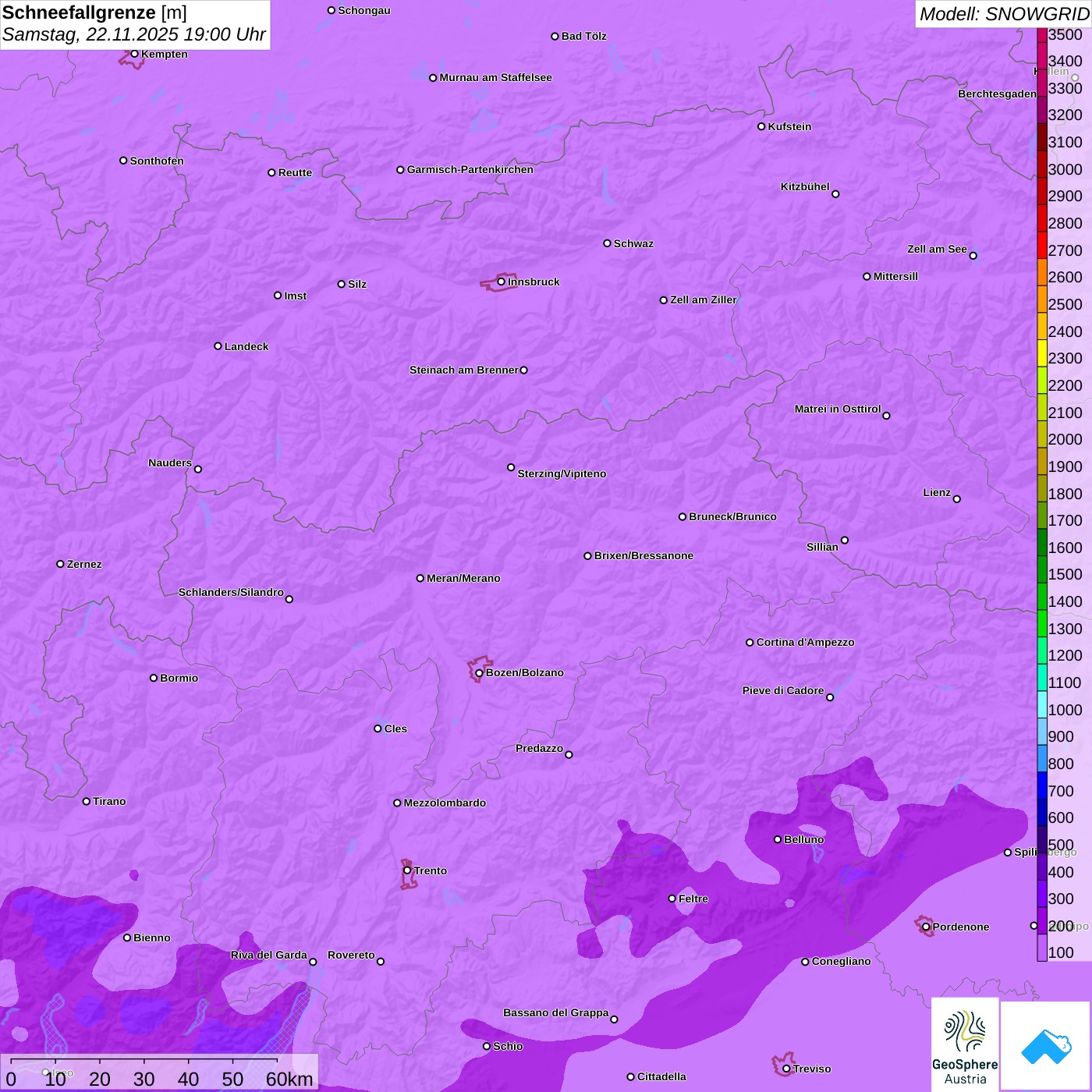Click the Steinach am Brenner label

click(x=463, y=370)
